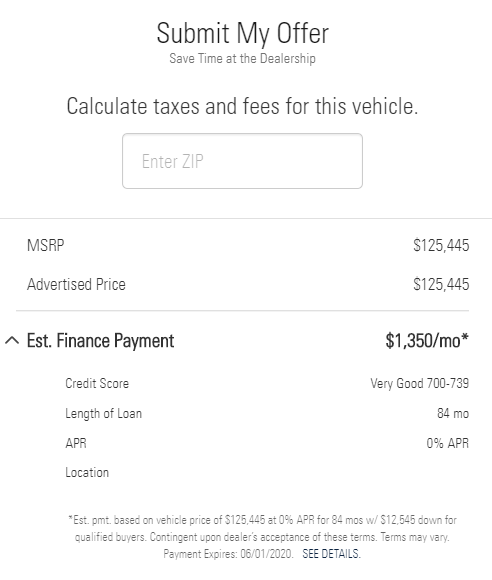Click the MSRP label

[x=46, y=246]
